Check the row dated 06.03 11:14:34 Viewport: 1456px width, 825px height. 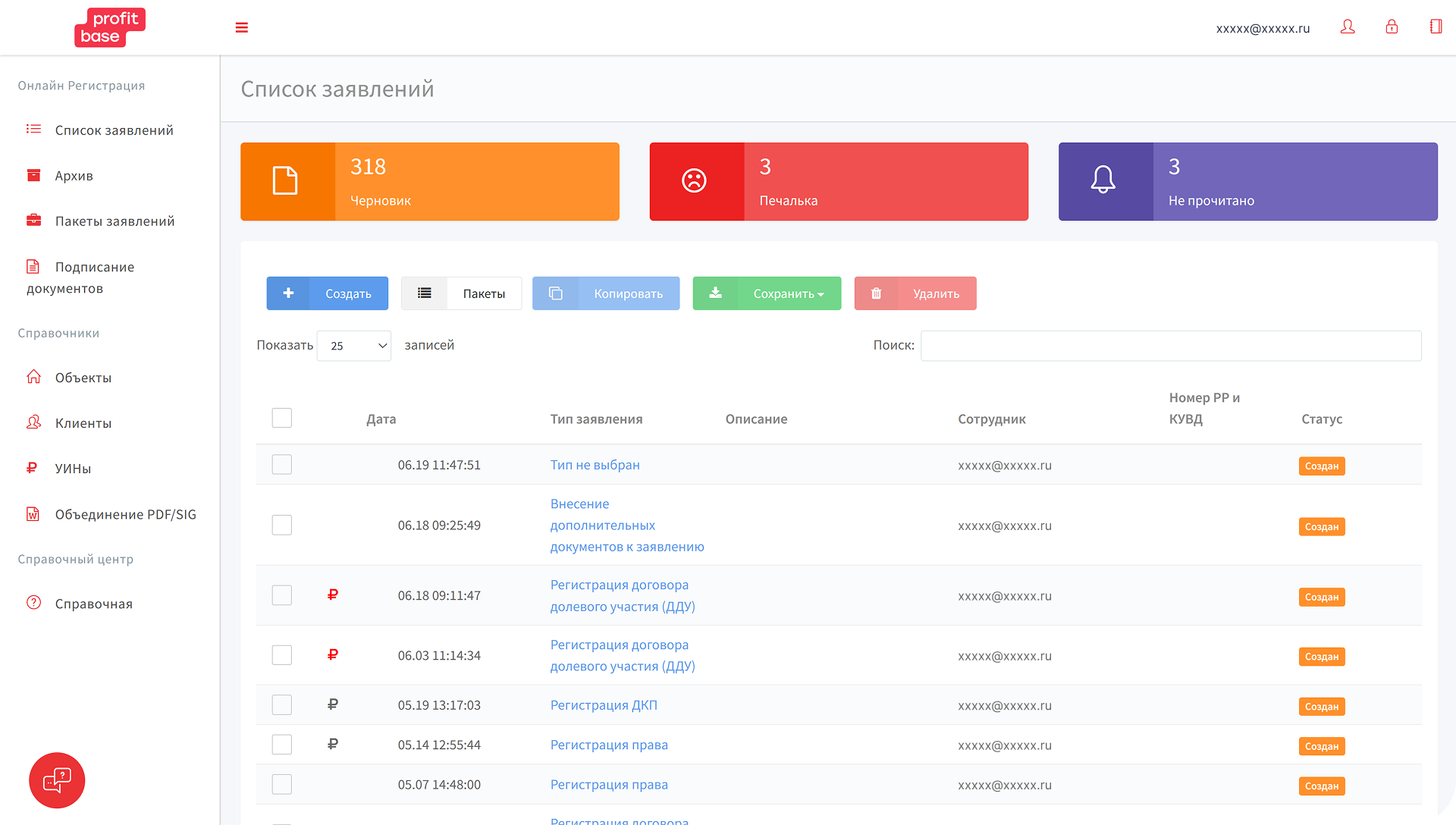click(x=282, y=655)
